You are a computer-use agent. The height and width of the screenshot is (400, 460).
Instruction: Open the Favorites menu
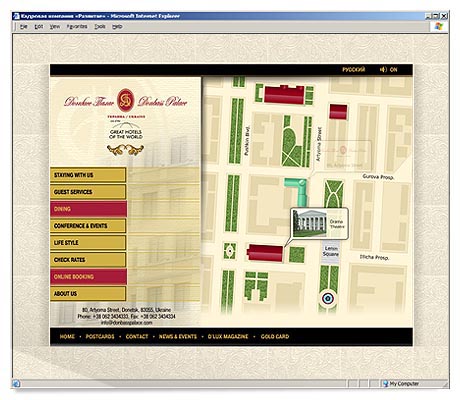[x=77, y=26]
